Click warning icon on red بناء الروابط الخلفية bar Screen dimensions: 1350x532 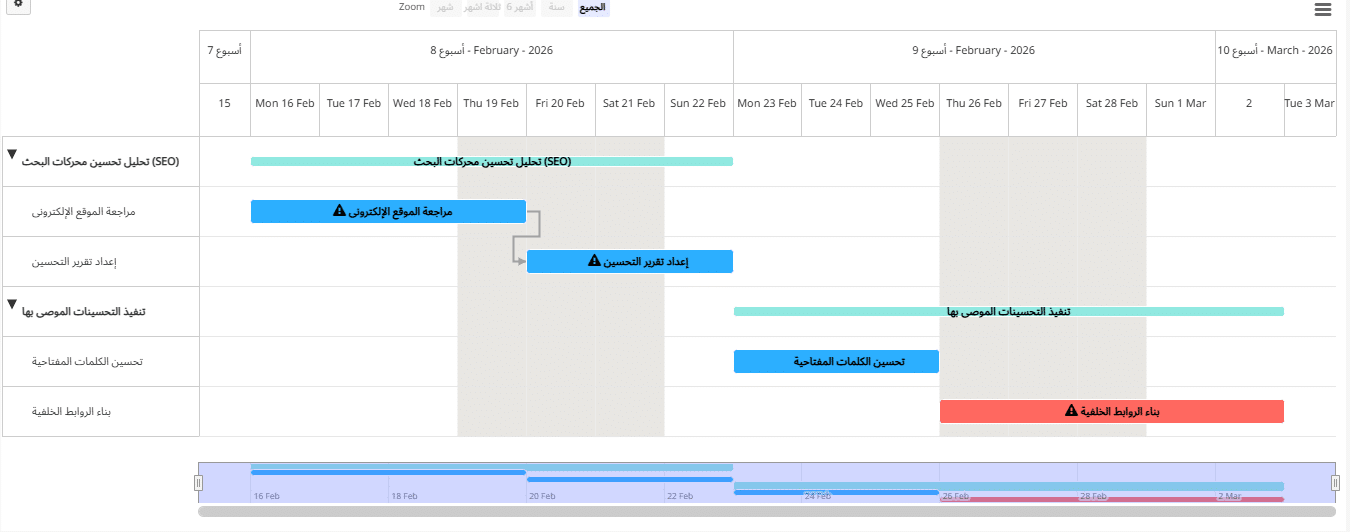coord(1071,411)
